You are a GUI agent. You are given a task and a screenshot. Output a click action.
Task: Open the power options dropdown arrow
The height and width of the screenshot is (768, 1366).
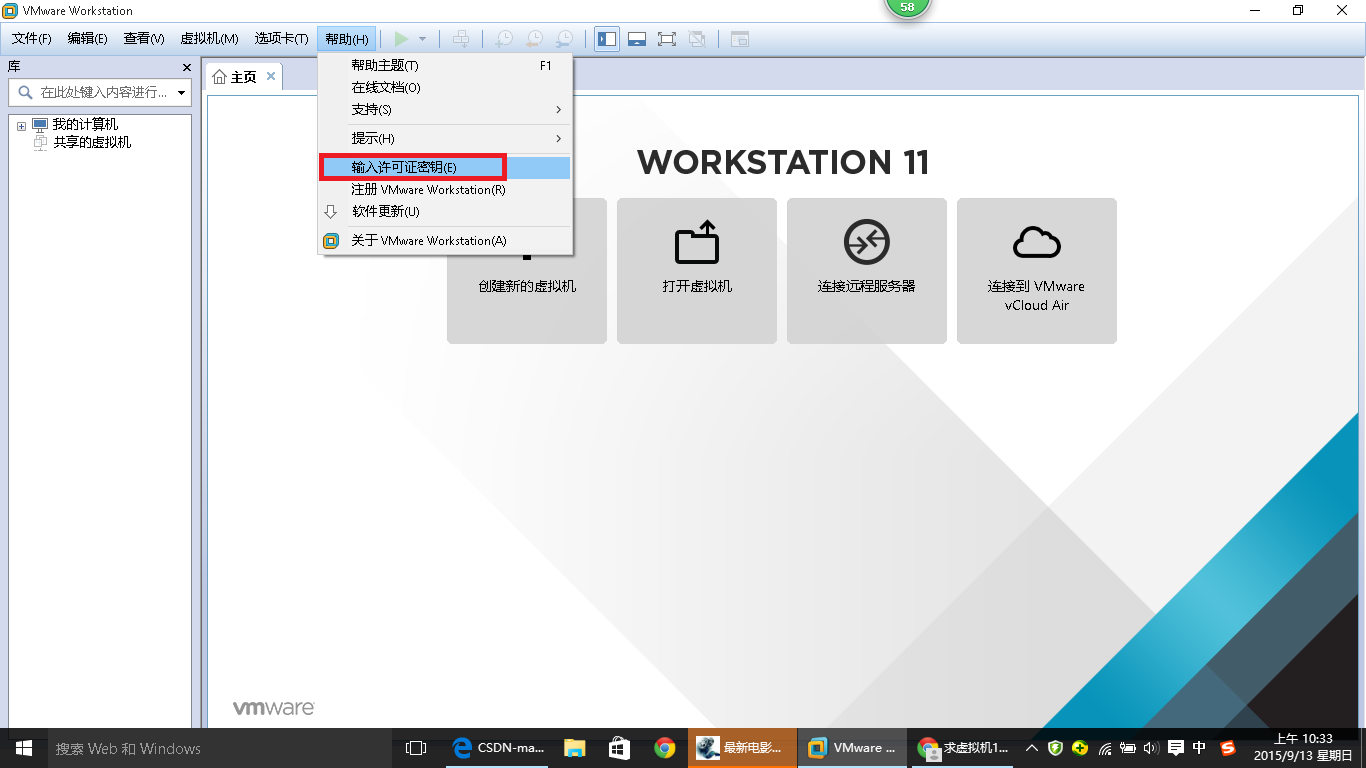[x=422, y=39]
